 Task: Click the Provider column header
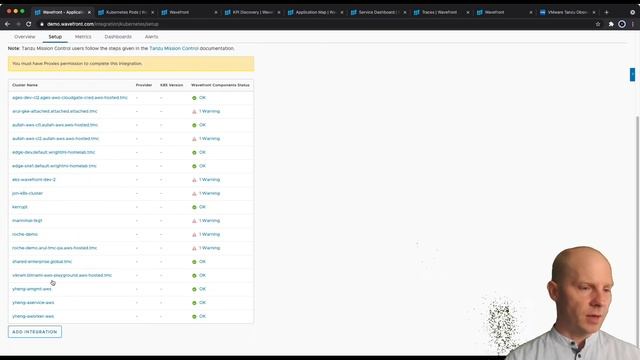[144, 85]
